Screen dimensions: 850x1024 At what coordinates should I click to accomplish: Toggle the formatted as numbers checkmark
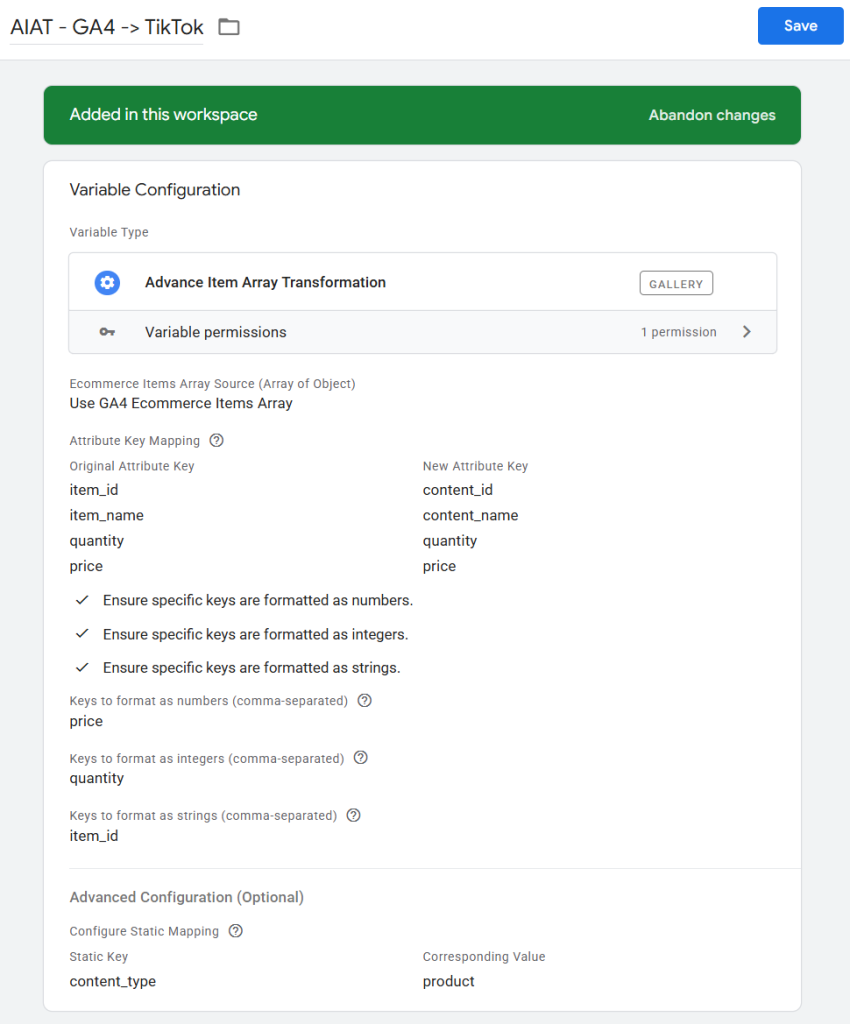click(82, 600)
